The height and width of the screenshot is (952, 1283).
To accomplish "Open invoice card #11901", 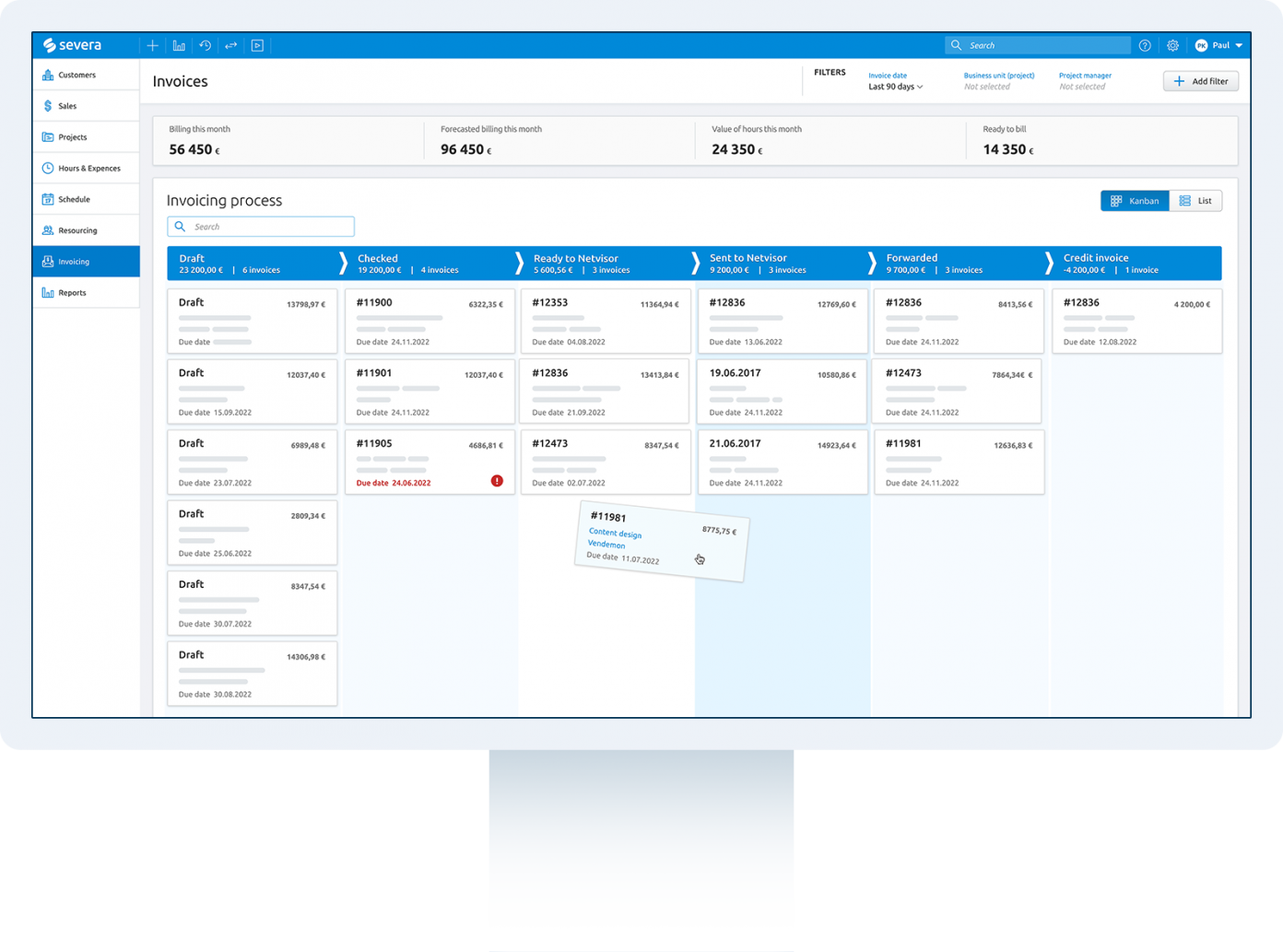I will (x=430, y=392).
